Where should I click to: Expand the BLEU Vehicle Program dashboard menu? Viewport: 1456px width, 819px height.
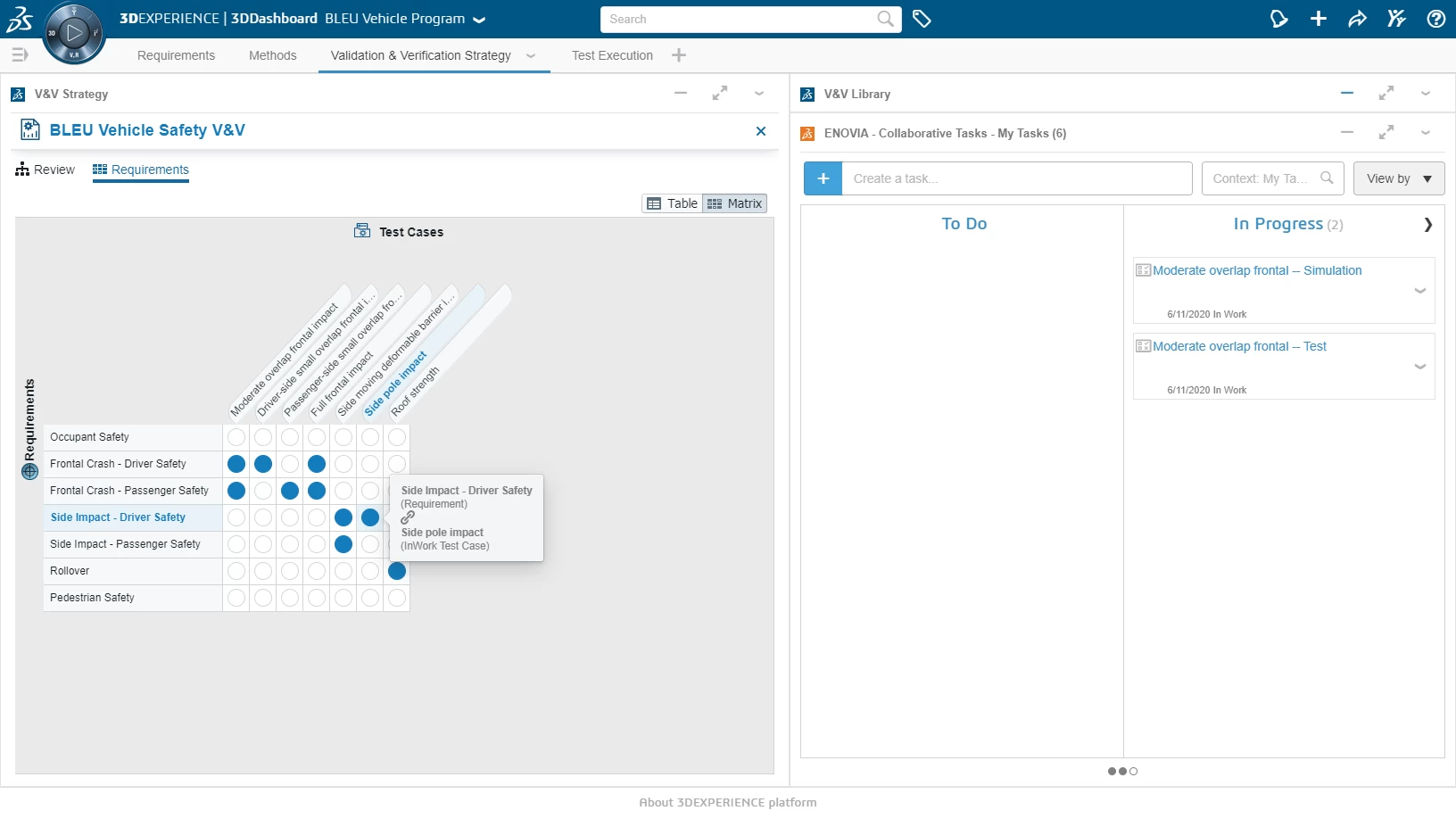tap(479, 20)
